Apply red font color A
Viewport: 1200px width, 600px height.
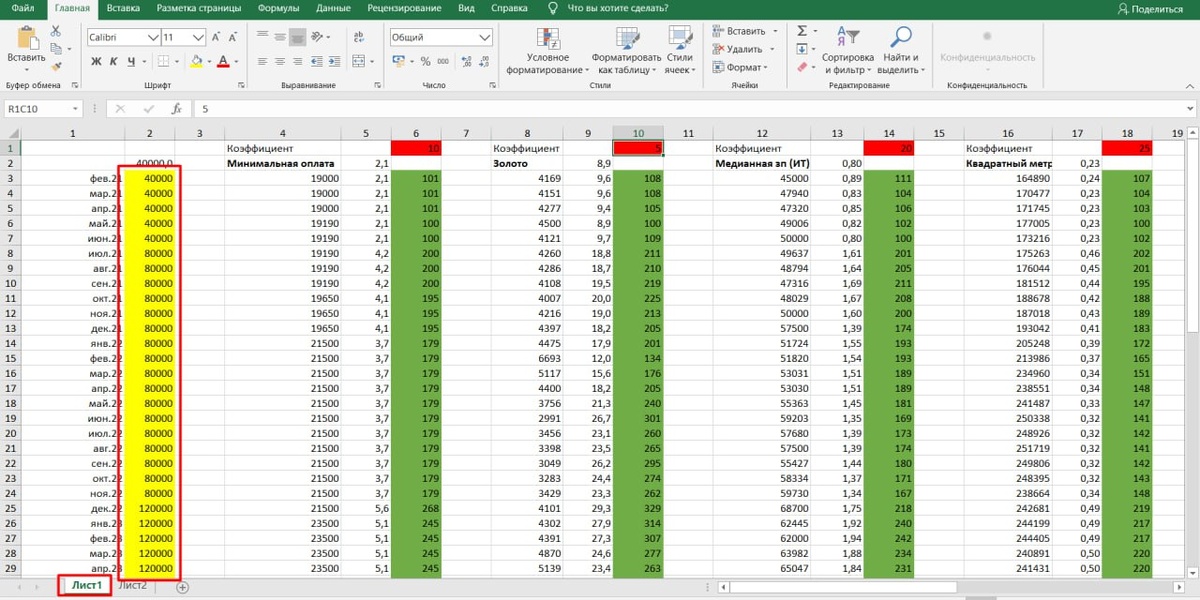222,62
